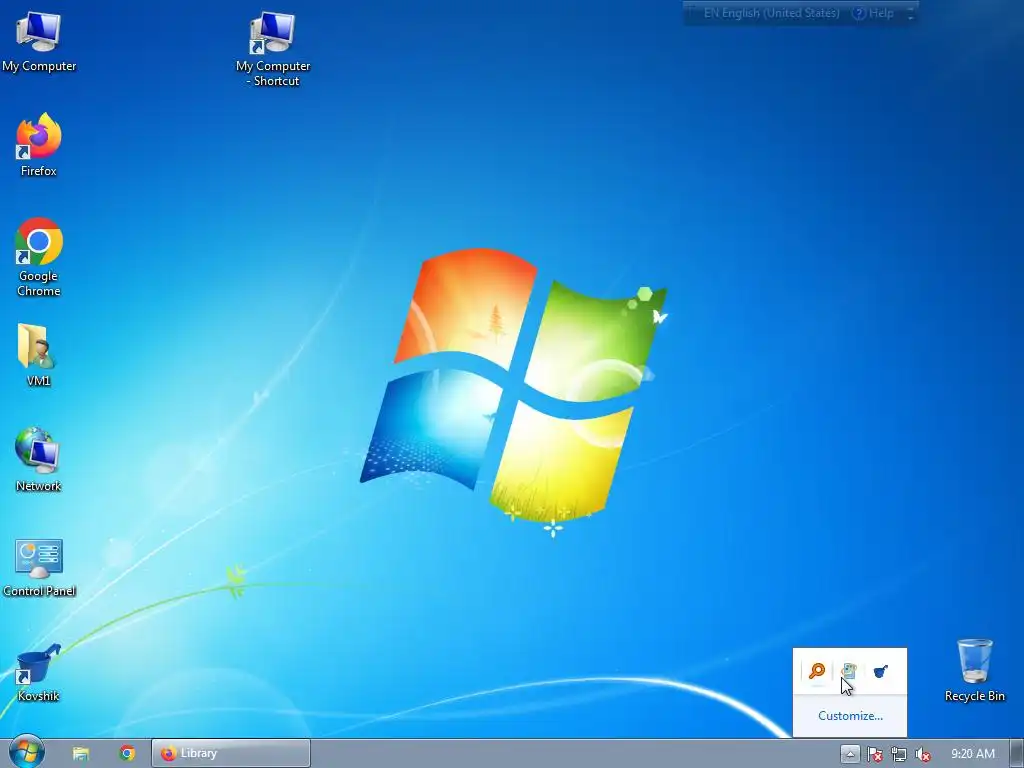Select the Network desktop icon
Image resolution: width=1024 pixels, height=768 pixels.
[x=39, y=460]
